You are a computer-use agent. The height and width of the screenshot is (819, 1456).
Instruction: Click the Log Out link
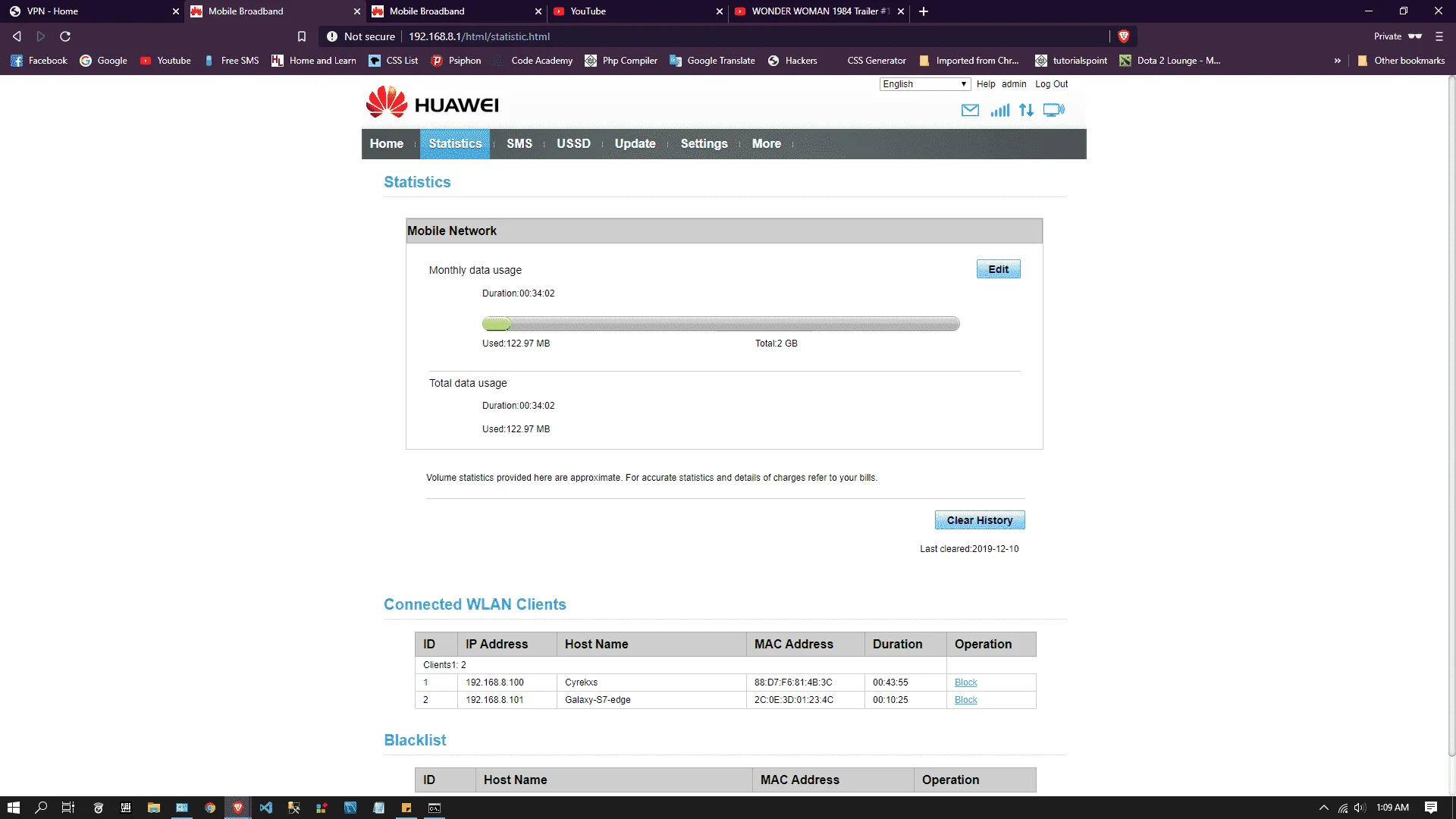tap(1051, 84)
